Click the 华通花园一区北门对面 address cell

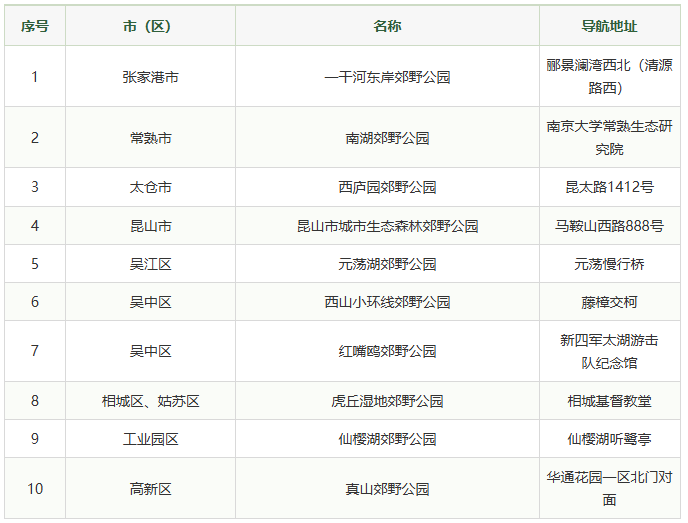(609, 488)
